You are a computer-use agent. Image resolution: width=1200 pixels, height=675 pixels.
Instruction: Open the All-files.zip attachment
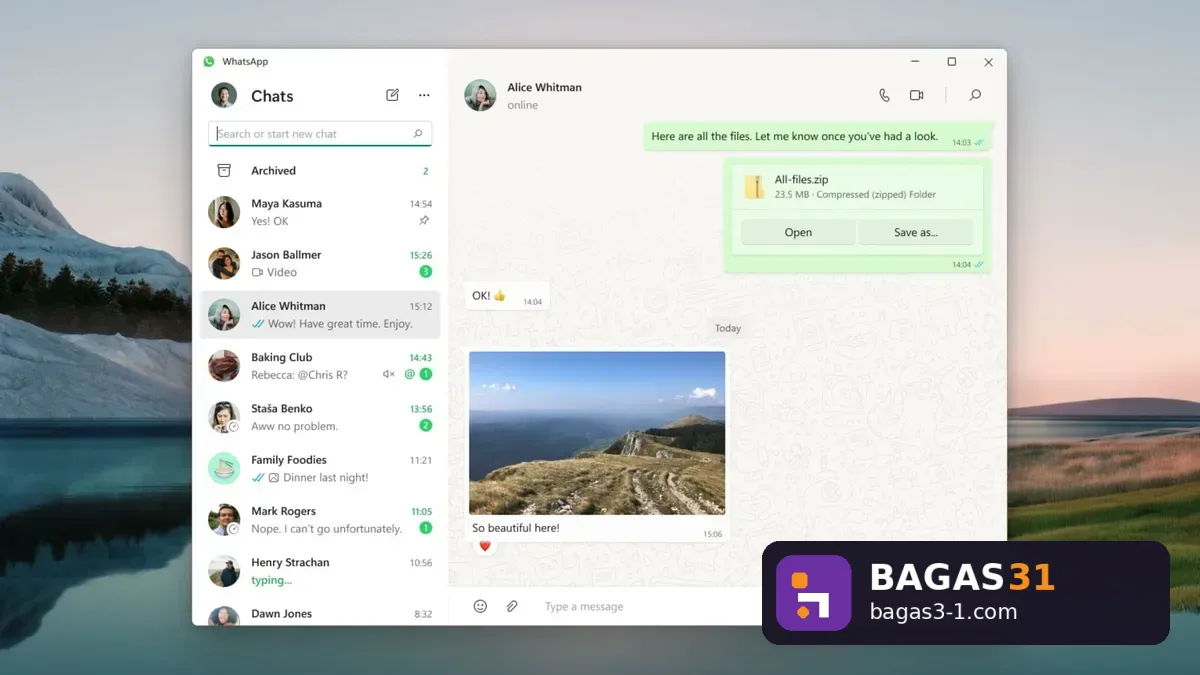click(x=798, y=232)
